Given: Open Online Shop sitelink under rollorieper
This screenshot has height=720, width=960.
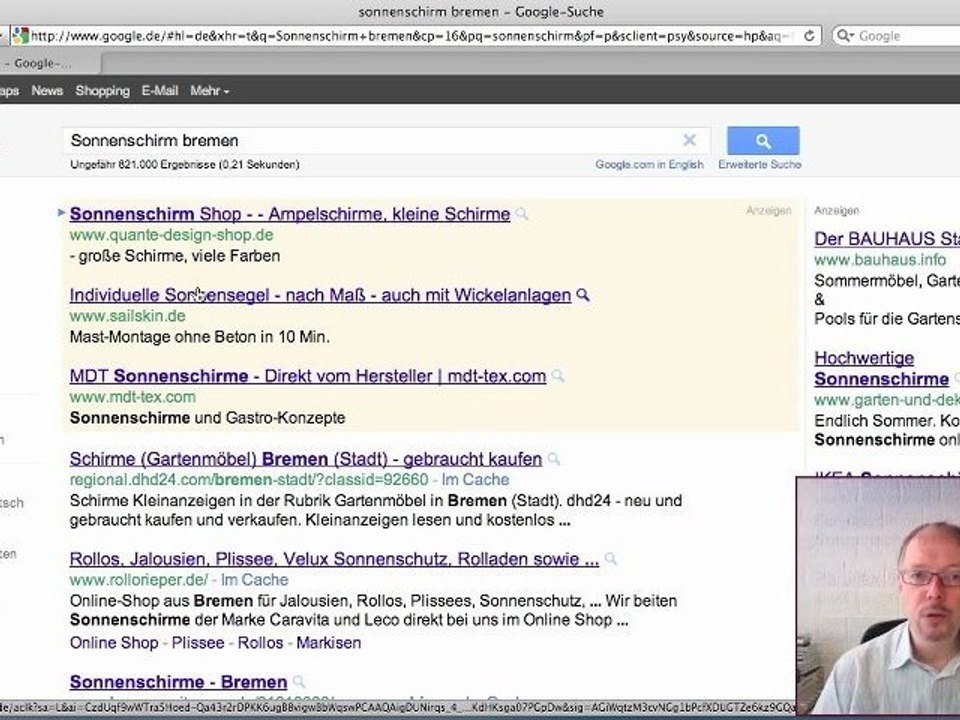Looking at the screenshot, I should click(x=114, y=643).
